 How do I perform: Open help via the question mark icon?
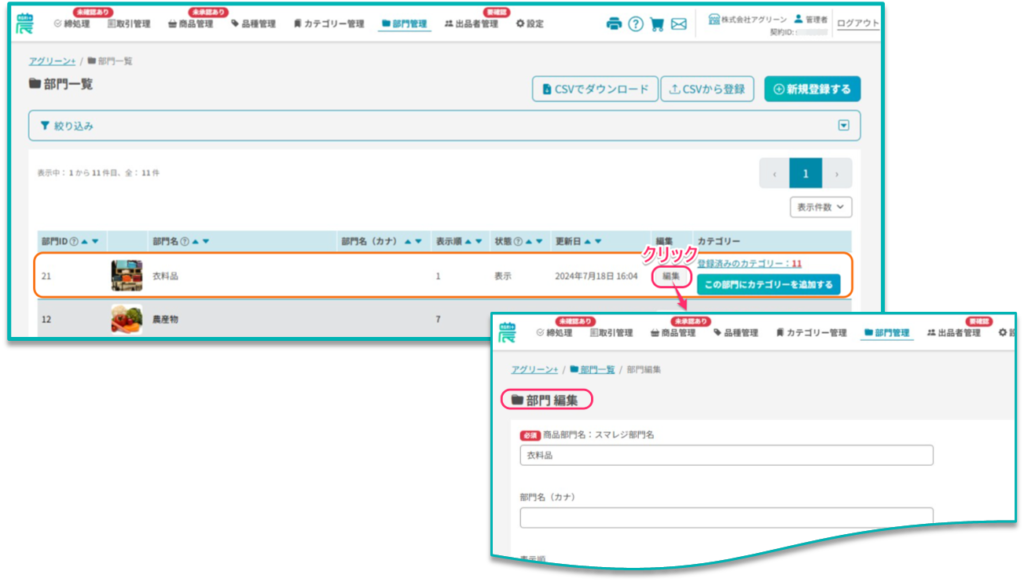click(636, 24)
